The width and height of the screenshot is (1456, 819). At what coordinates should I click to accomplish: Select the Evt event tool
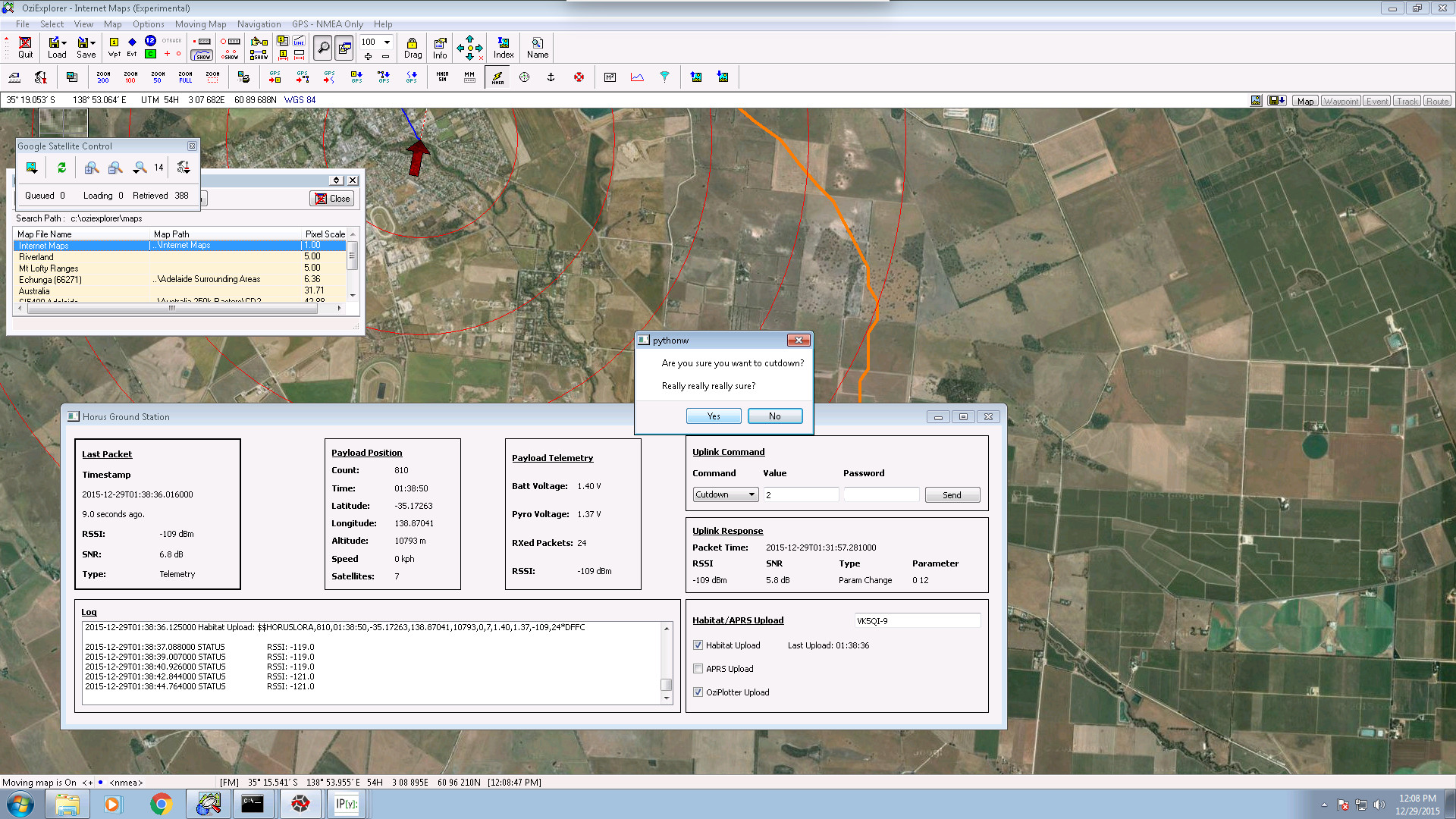click(132, 47)
